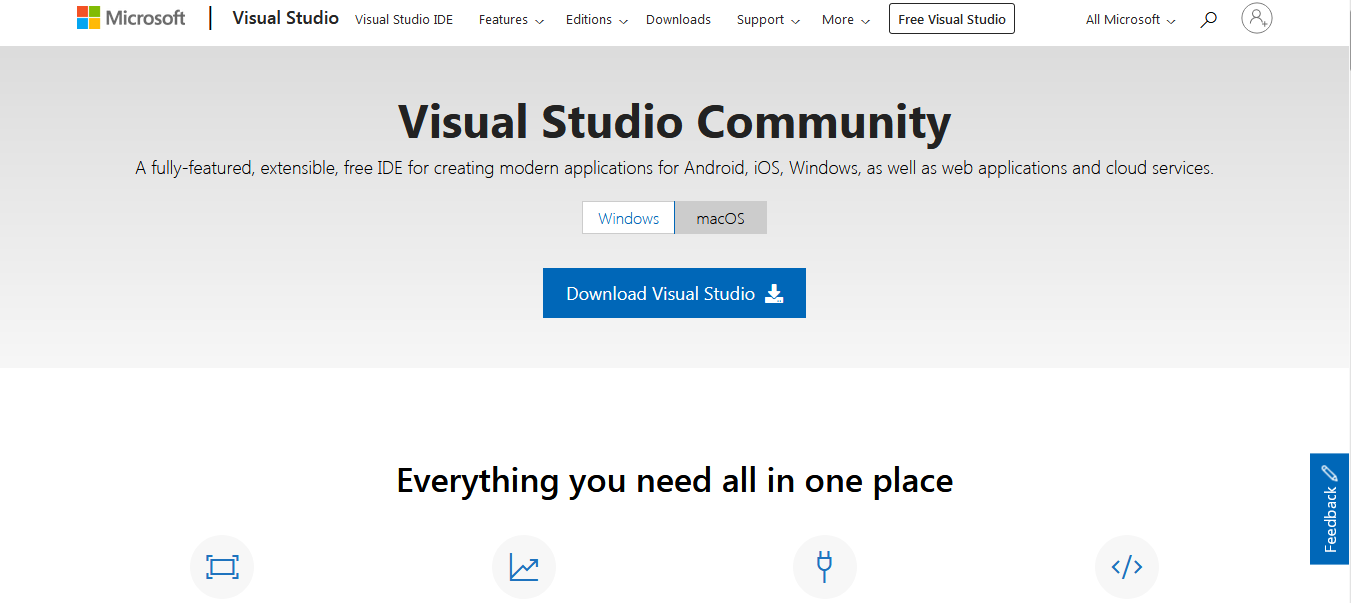The height and width of the screenshot is (603, 1351).
Task: Switch to the macOS platform toggle
Action: tap(721, 218)
